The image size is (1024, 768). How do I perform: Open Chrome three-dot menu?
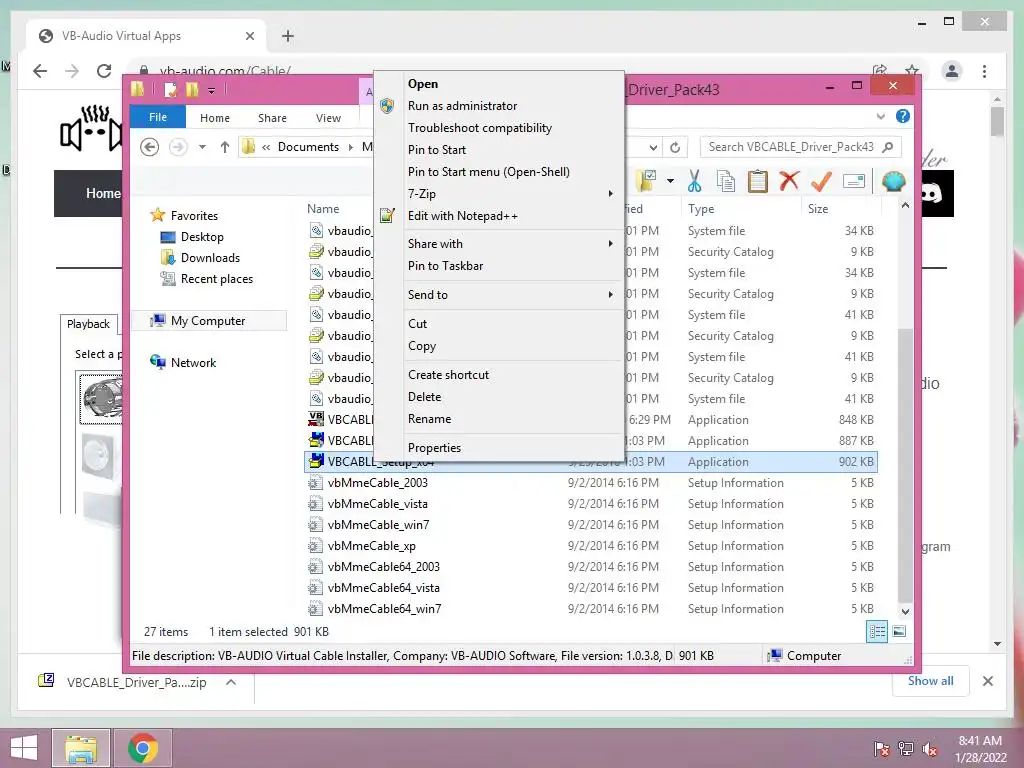tap(984, 71)
